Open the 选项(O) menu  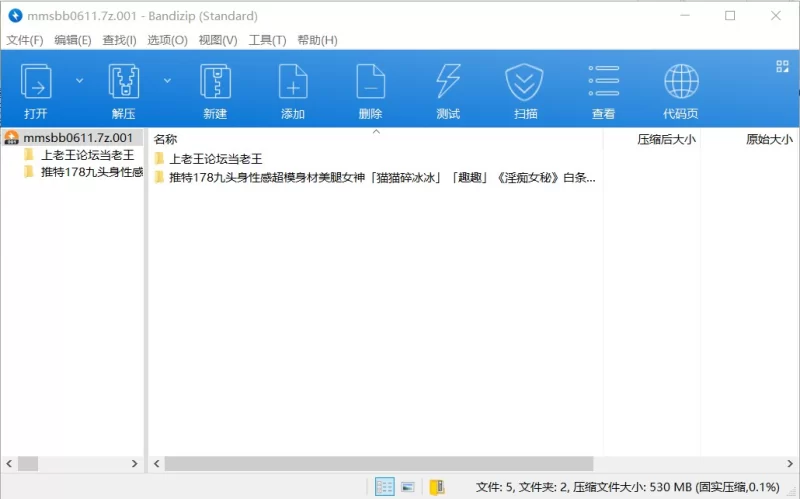click(x=167, y=40)
